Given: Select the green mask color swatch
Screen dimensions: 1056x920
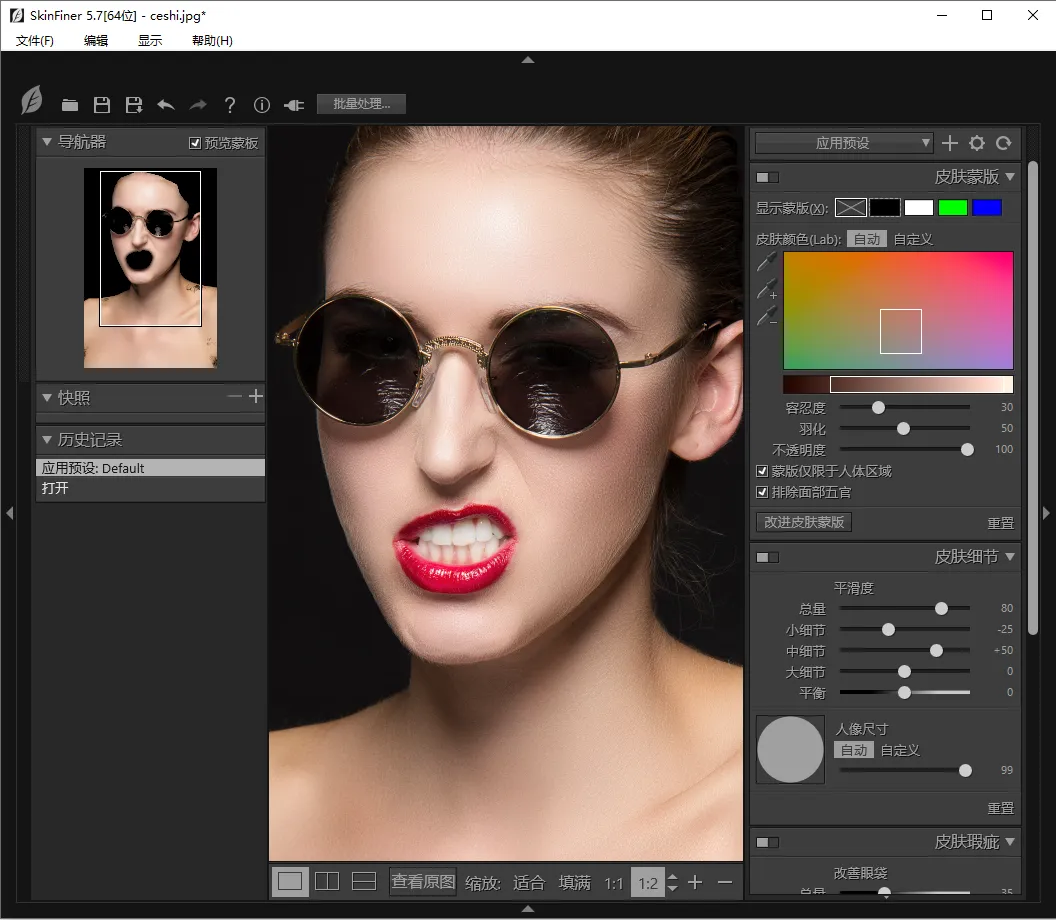Looking at the screenshot, I should (952, 208).
